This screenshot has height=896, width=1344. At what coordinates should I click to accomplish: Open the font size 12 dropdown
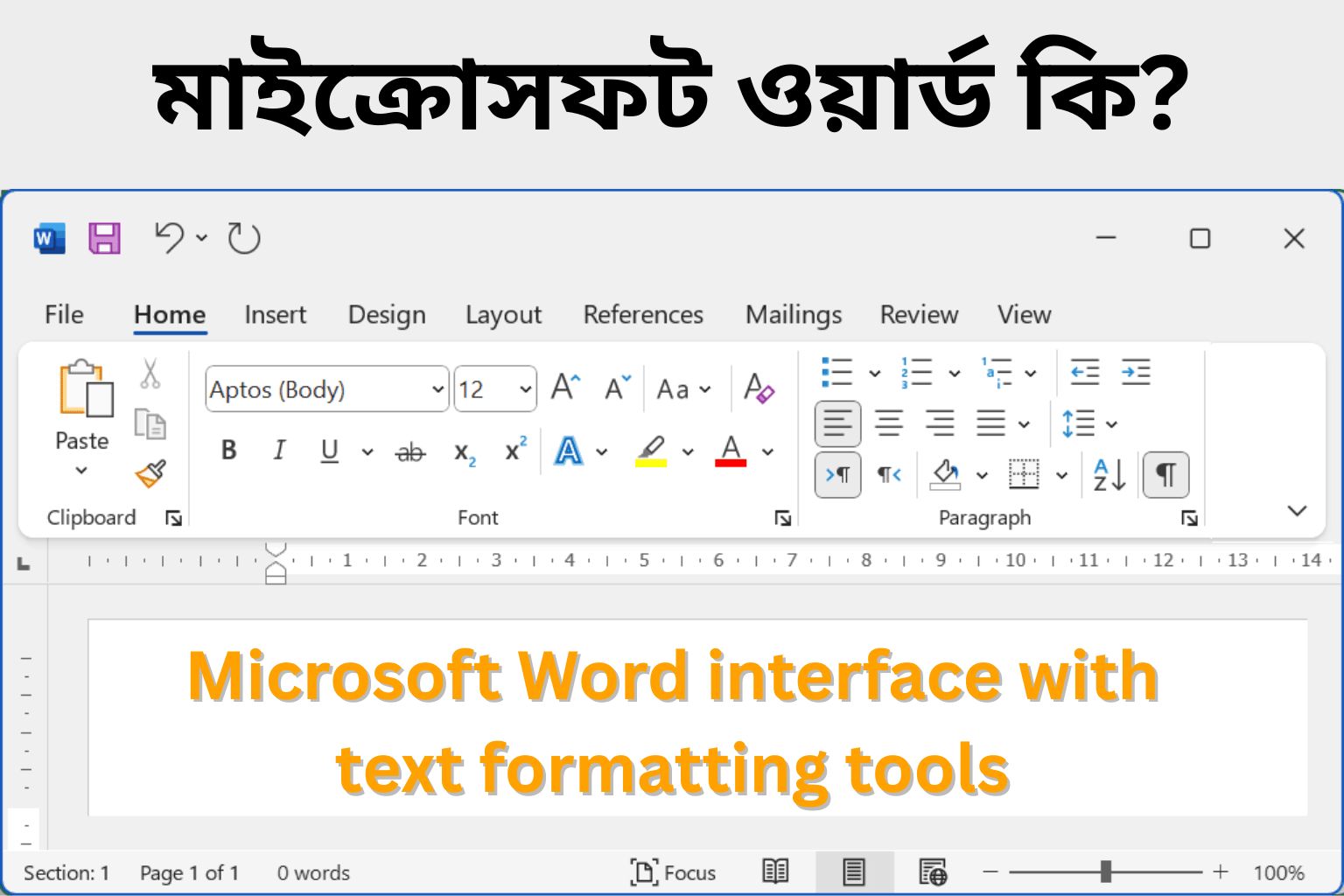525,389
